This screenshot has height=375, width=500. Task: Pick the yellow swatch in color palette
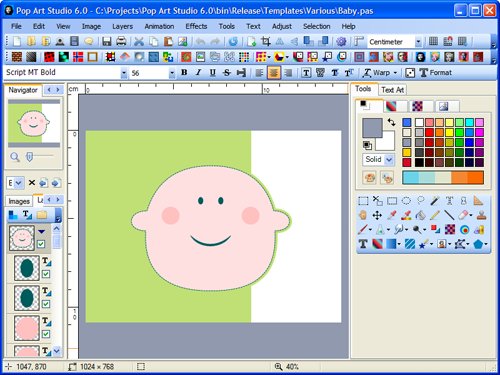pyautogui.click(x=449, y=133)
